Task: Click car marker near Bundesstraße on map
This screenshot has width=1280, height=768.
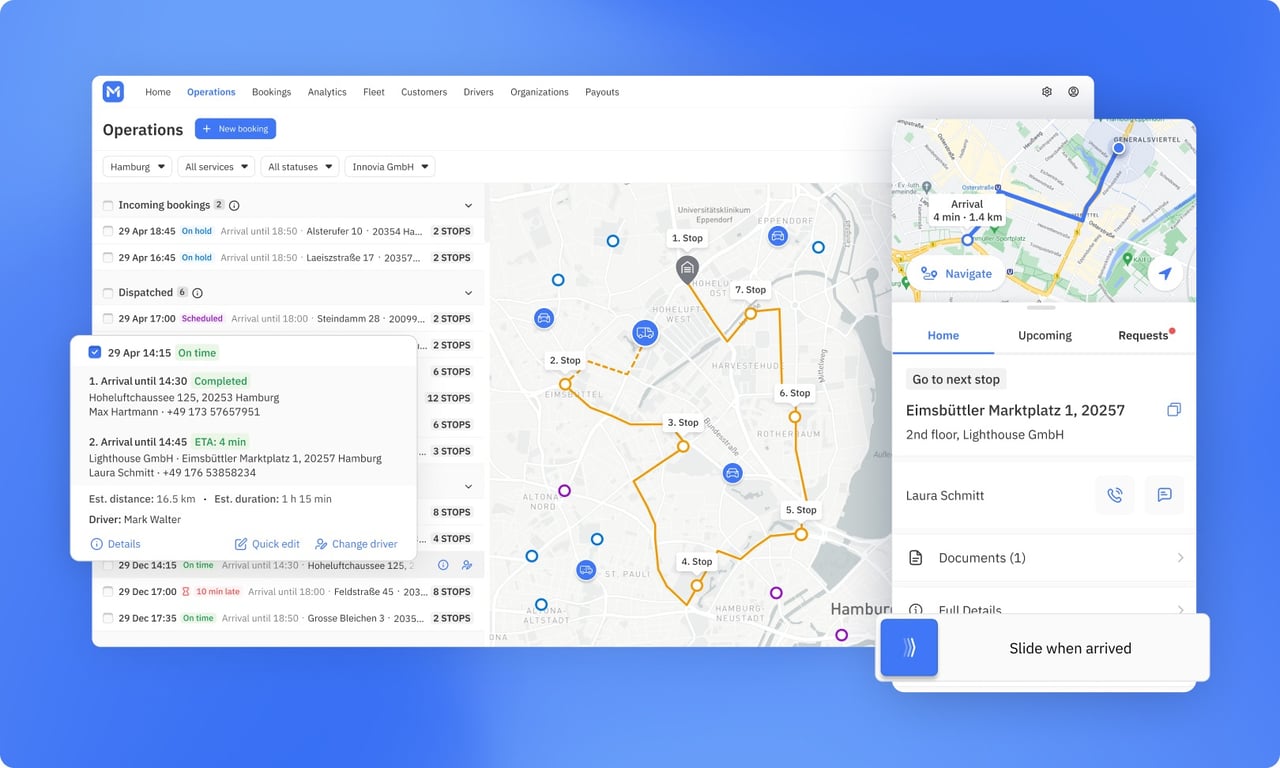Action: (733, 473)
